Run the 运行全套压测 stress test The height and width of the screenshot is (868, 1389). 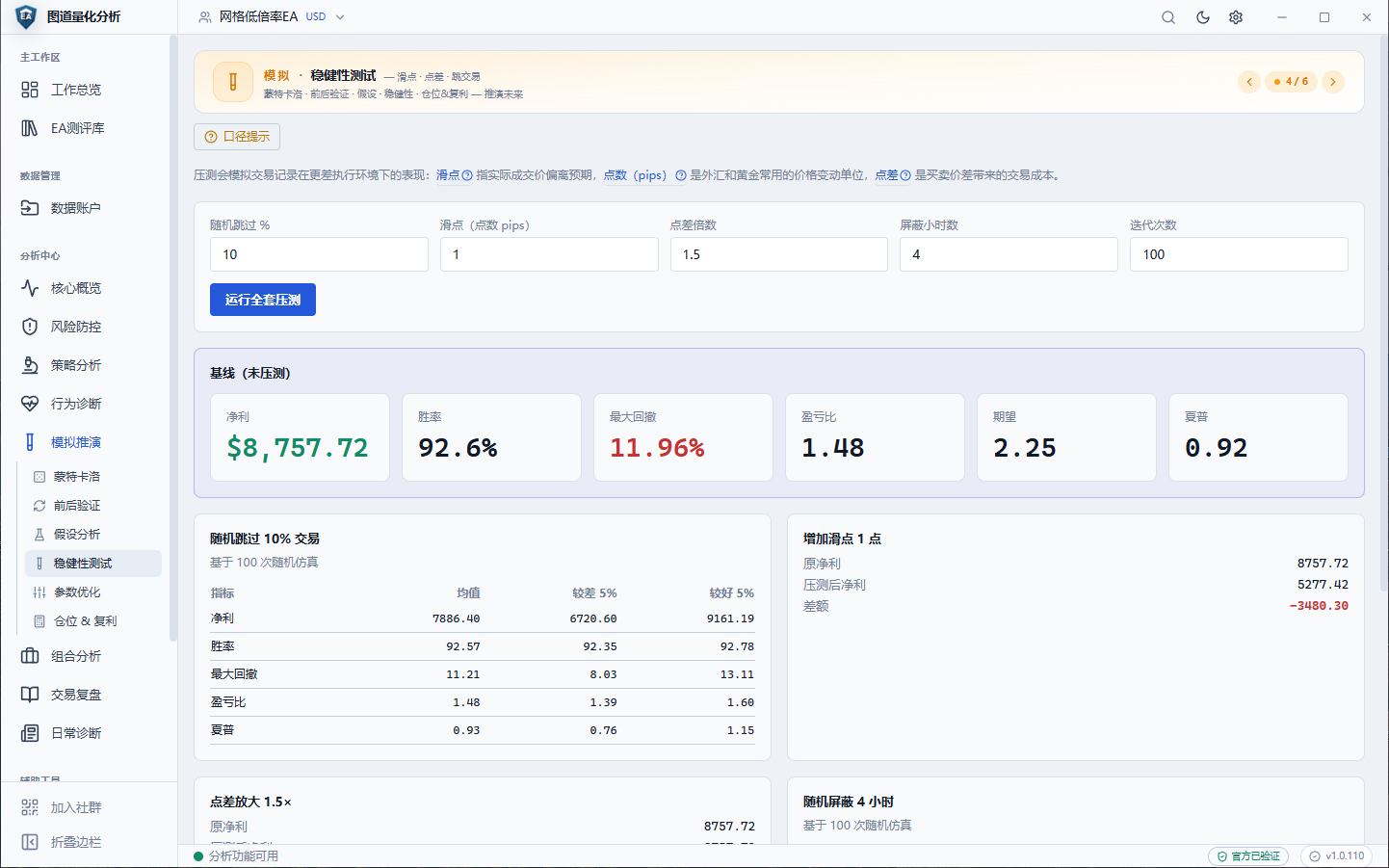click(263, 300)
